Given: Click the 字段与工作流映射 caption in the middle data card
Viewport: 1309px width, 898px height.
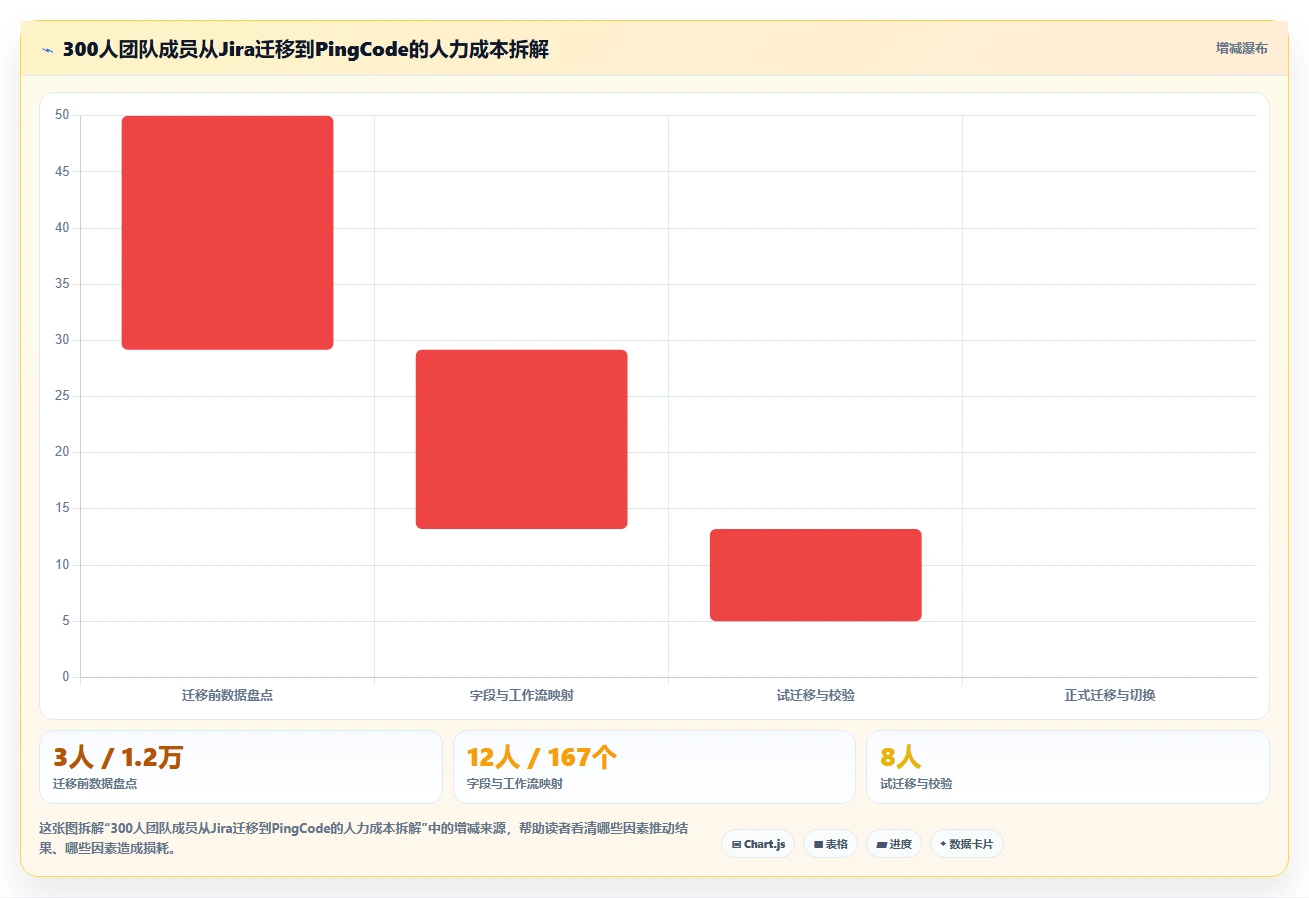Looking at the screenshot, I should (514, 784).
